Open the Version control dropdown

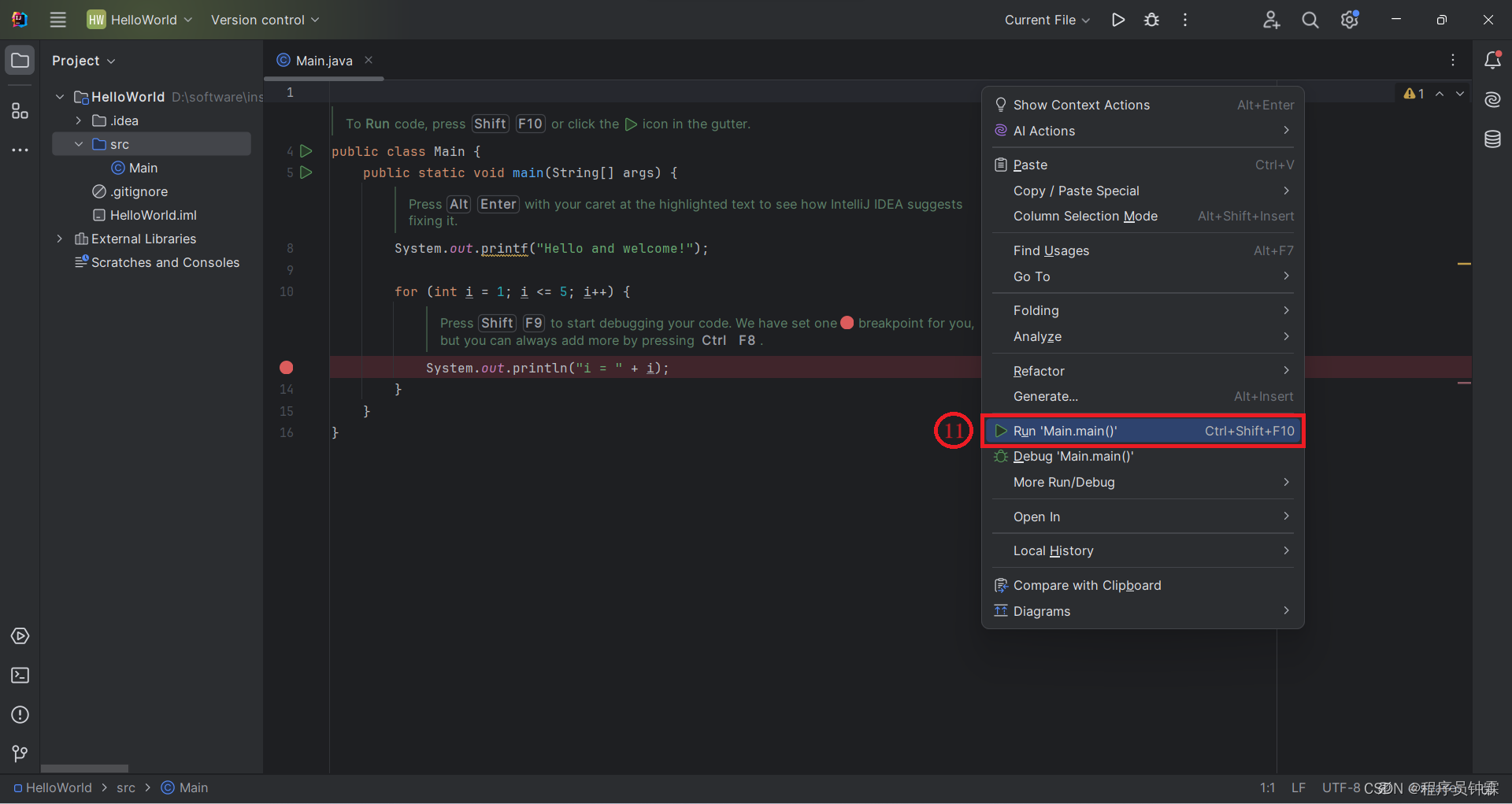coord(265,20)
